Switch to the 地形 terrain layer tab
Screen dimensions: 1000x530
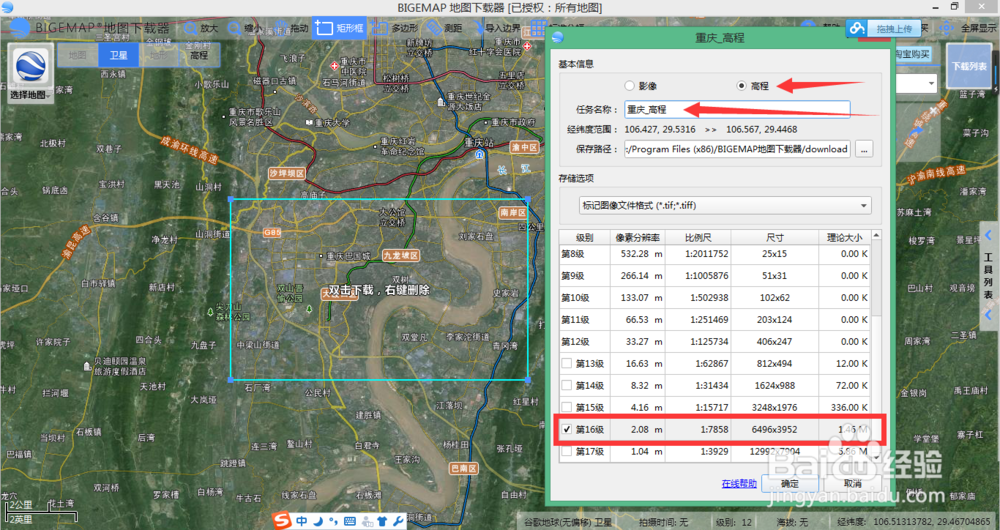pyautogui.click(x=158, y=55)
